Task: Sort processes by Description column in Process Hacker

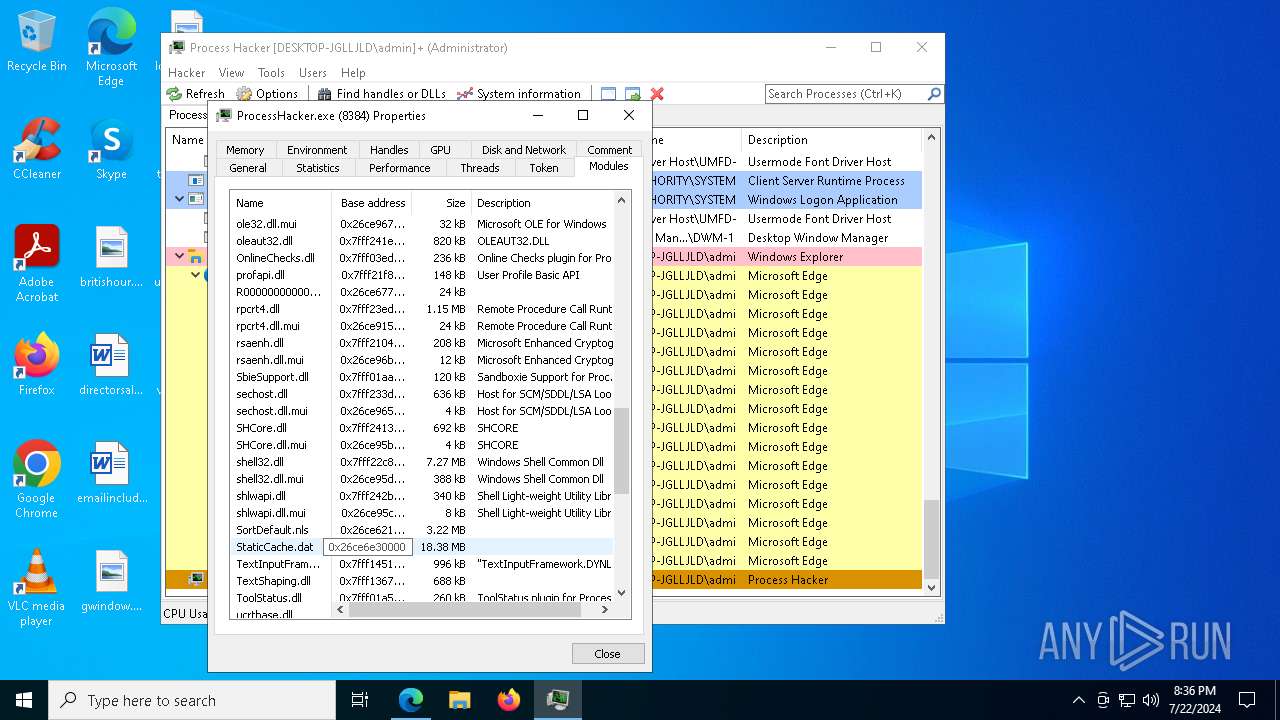Action: (830, 140)
